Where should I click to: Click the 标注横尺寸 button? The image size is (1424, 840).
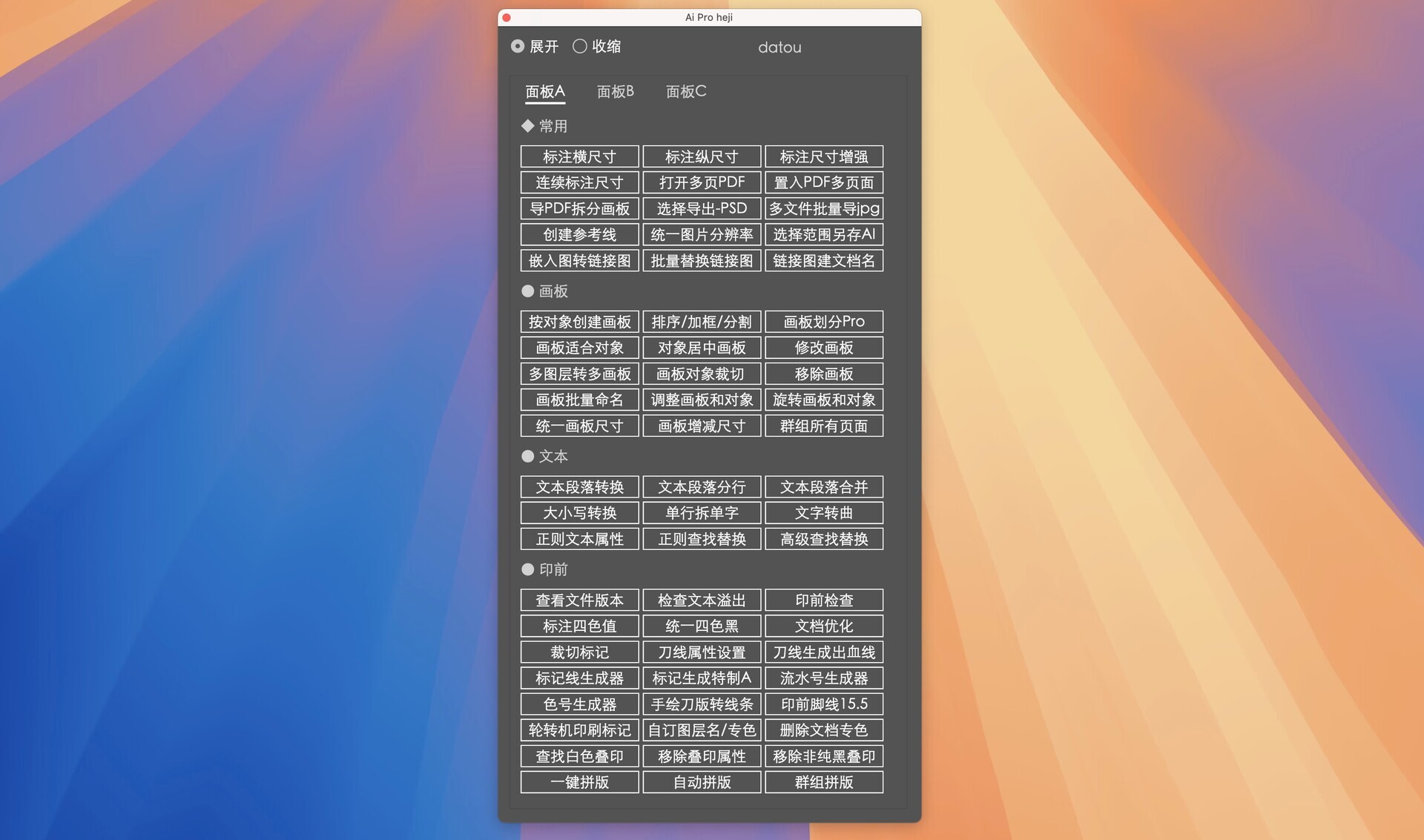click(x=580, y=156)
